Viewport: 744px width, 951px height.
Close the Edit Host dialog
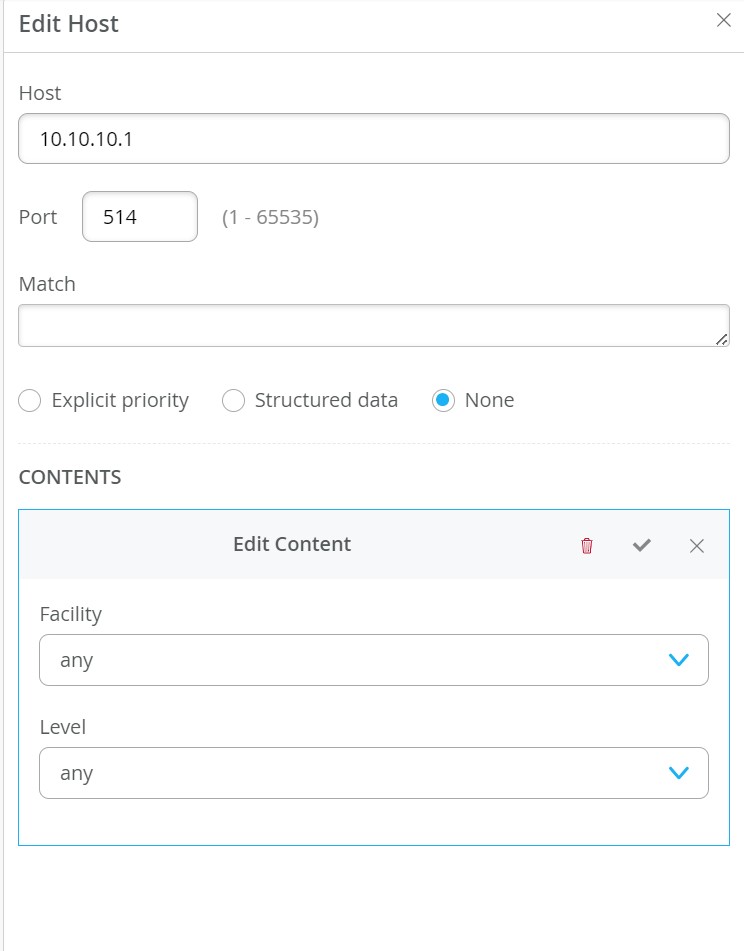[x=724, y=20]
